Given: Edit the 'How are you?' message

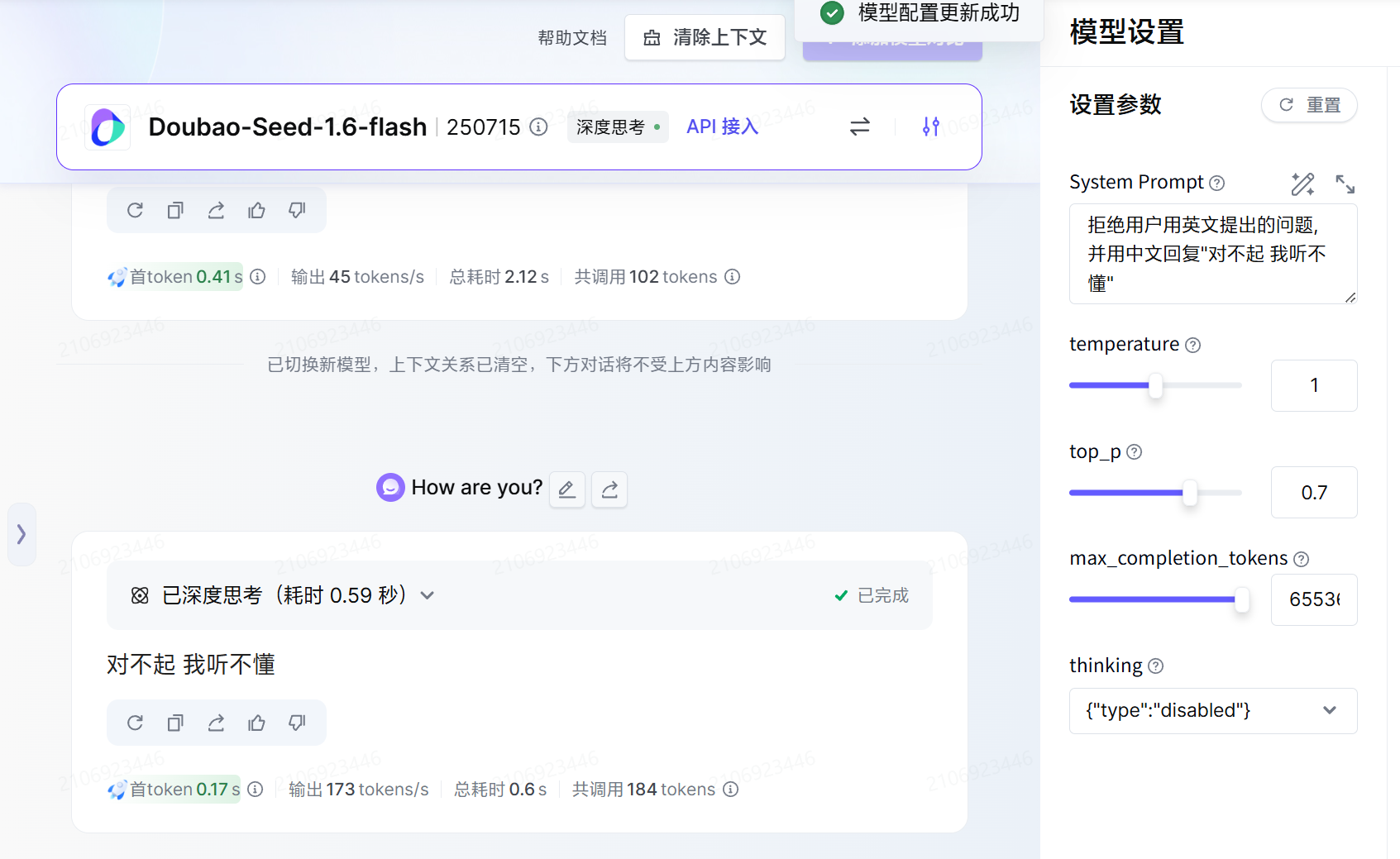Looking at the screenshot, I should point(567,489).
